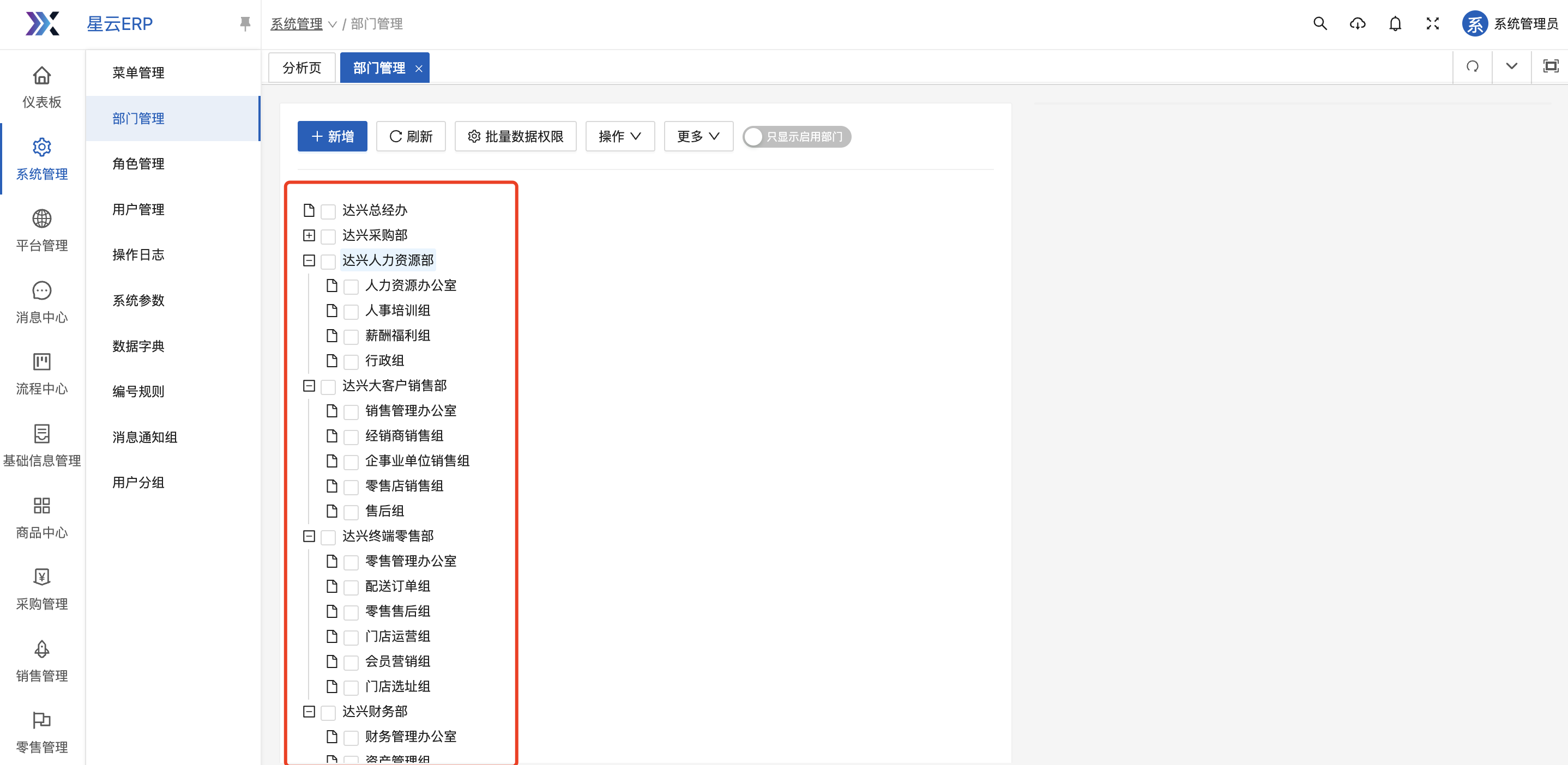Switch to the 分析页 tab
The image size is (1568, 765).
(302, 68)
